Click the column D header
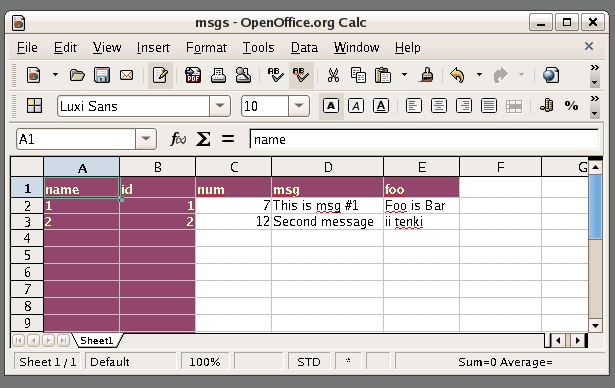 (328, 168)
